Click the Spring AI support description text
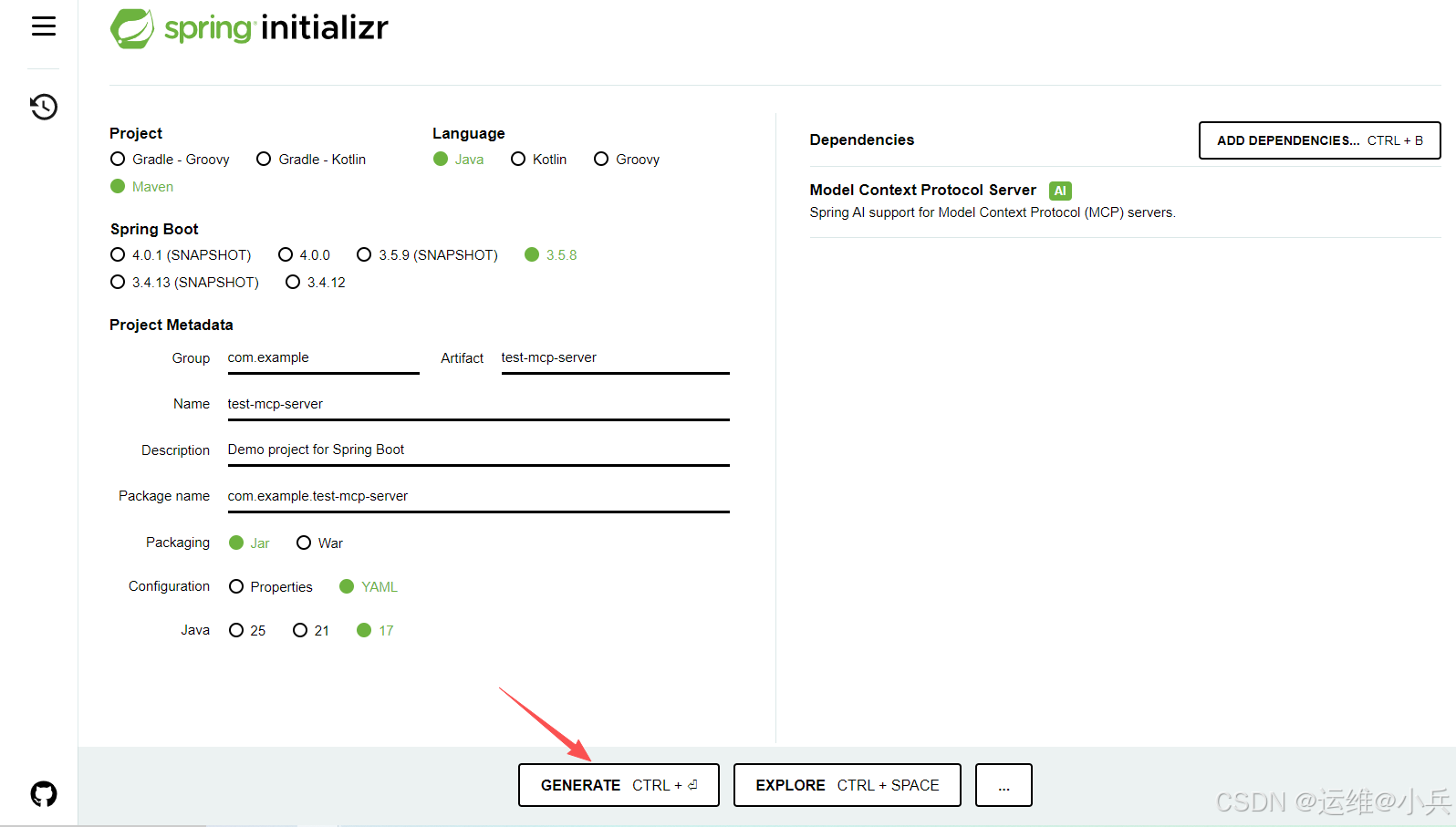The image size is (1456, 827). [x=993, y=212]
